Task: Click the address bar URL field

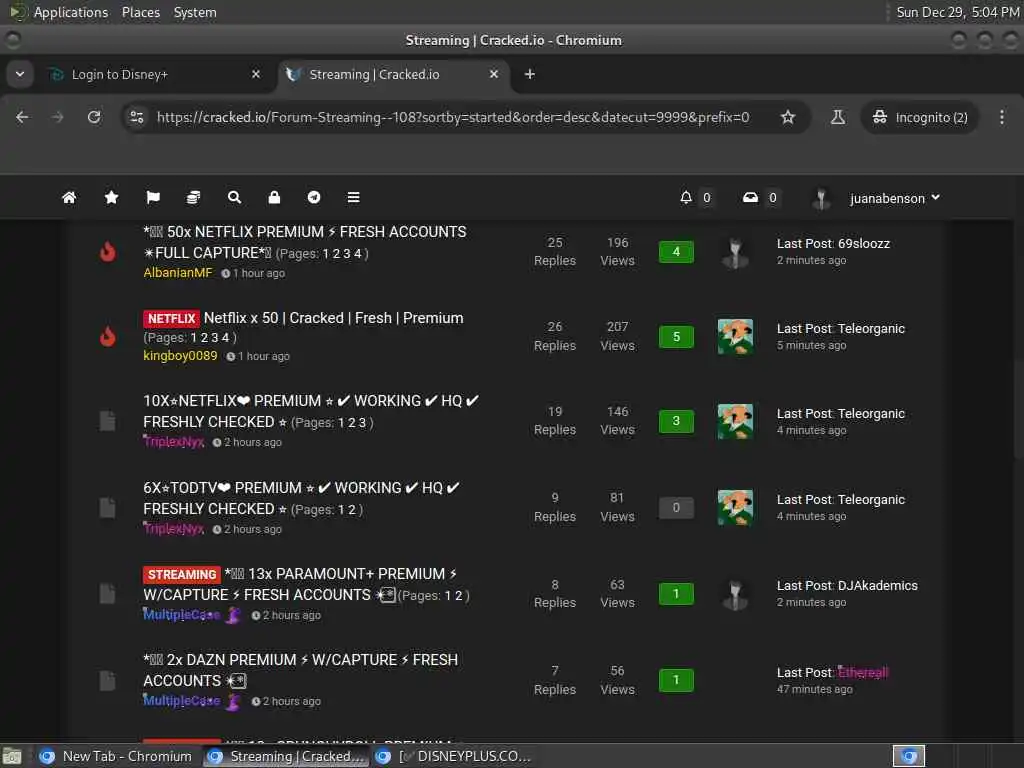Action: pyautogui.click(x=453, y=118)
